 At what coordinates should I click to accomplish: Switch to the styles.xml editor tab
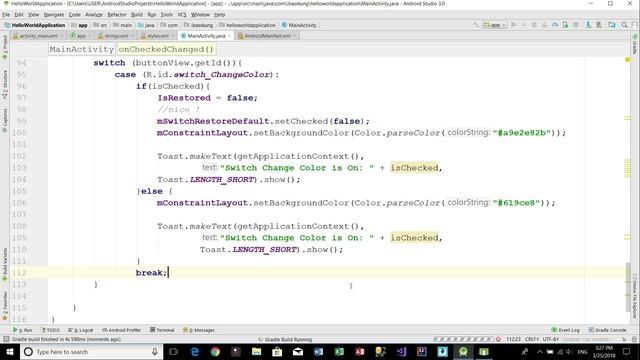157,36
